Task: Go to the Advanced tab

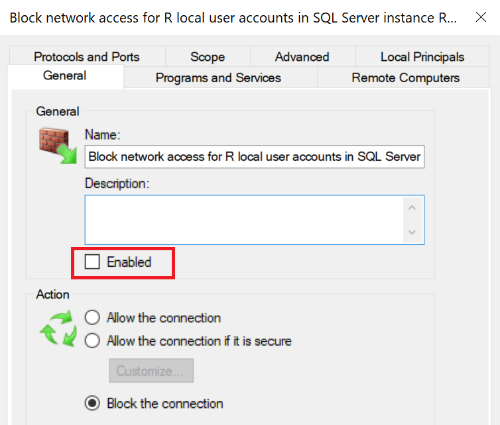Action: pyautogui.click(x=302, y=56)
